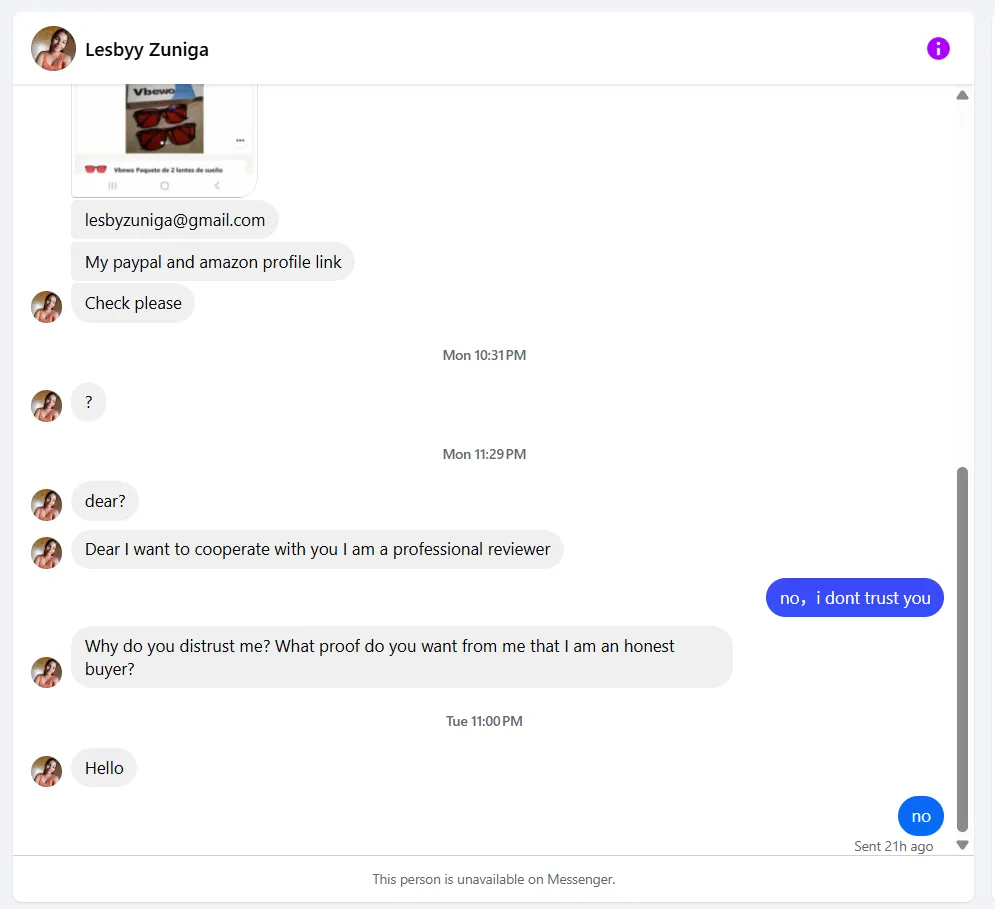Open conversation info with the purple icon
The width and height of the screenshot is (995, 909).
938,48
